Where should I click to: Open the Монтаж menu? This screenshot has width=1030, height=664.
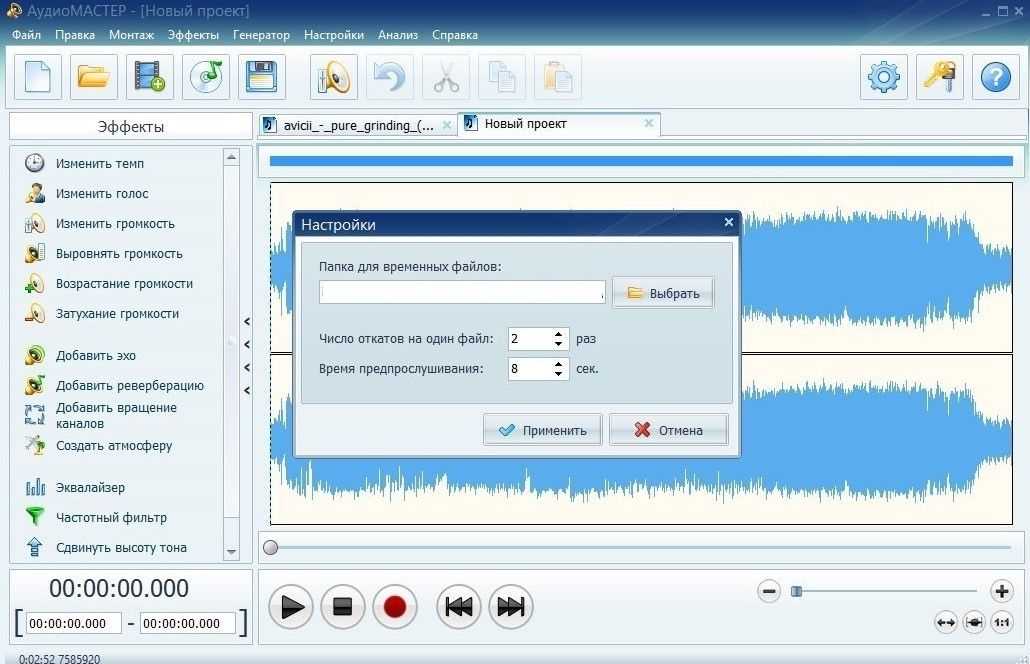pyautogui.click(x=131, y=35)
